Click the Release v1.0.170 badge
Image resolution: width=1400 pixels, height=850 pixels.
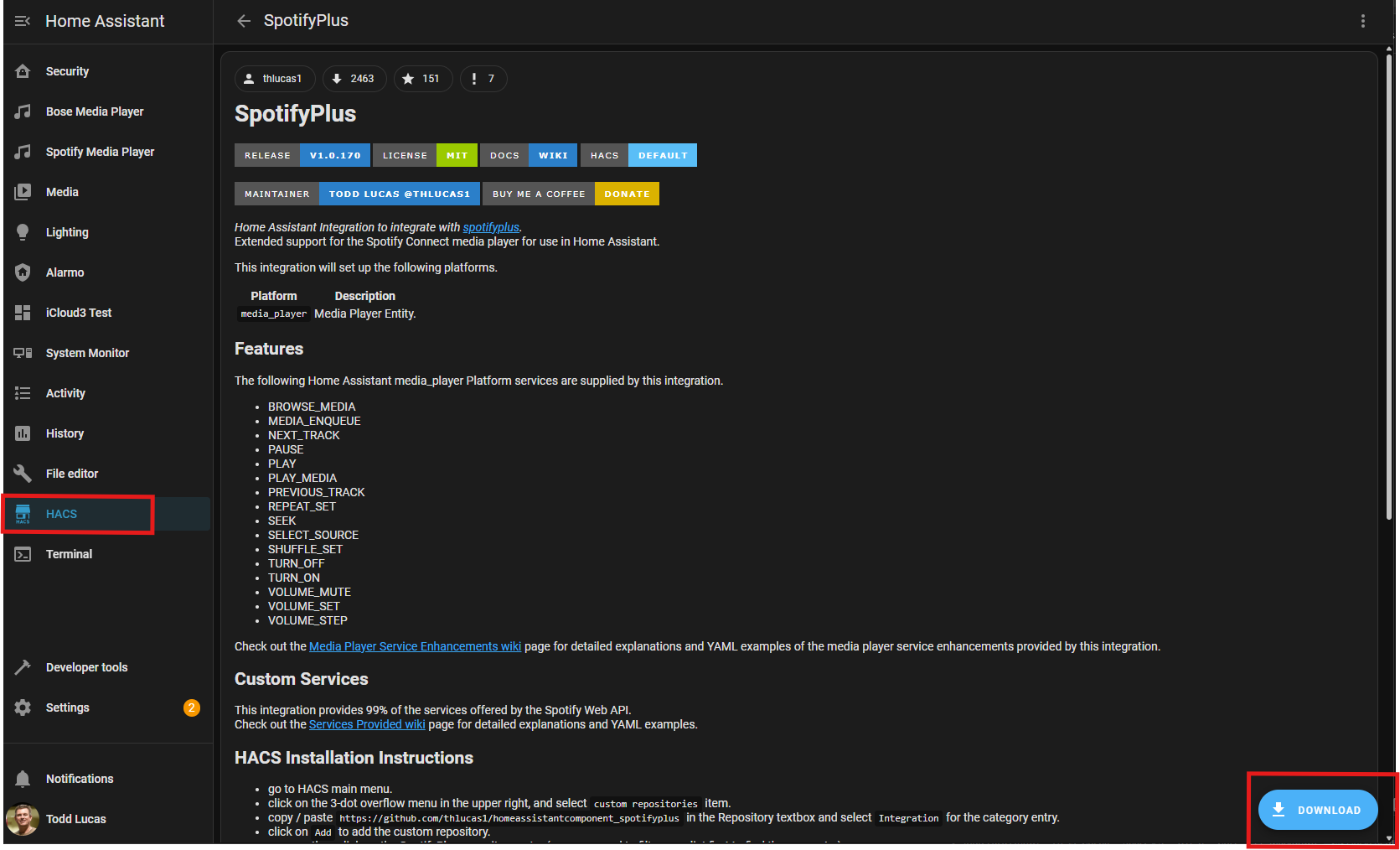click(x=302, y=155)
